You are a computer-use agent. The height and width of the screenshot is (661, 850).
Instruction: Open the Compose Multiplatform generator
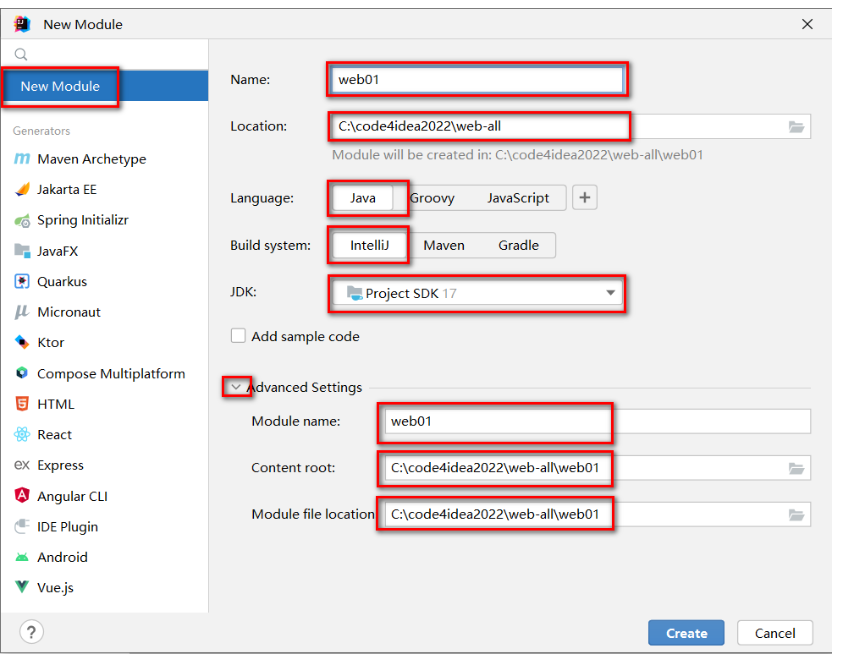[99, 374]
